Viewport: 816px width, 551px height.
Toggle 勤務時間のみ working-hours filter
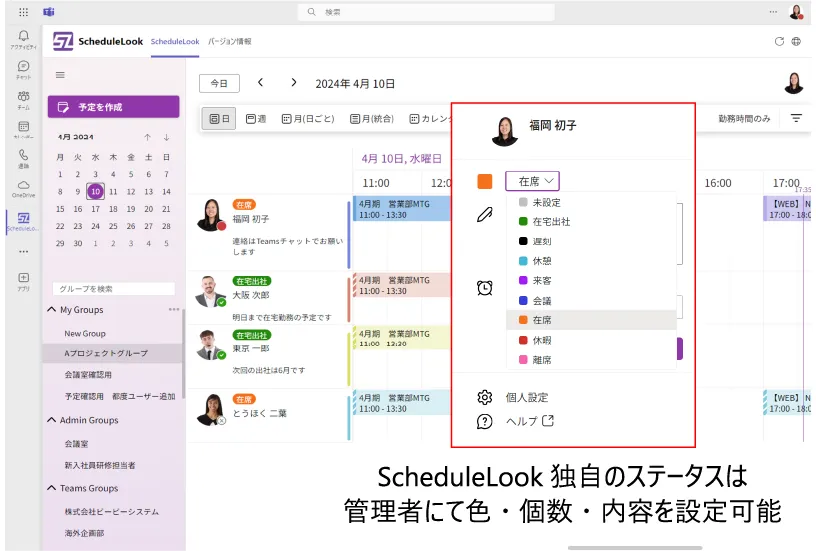(744, 119)
